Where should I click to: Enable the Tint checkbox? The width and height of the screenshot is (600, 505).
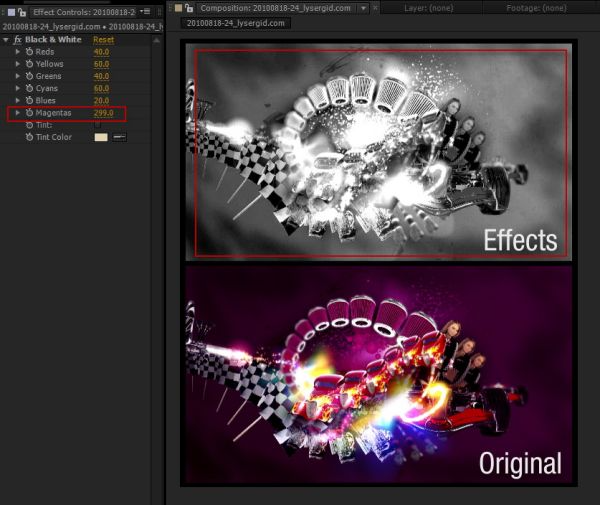[x=97, y=125]
